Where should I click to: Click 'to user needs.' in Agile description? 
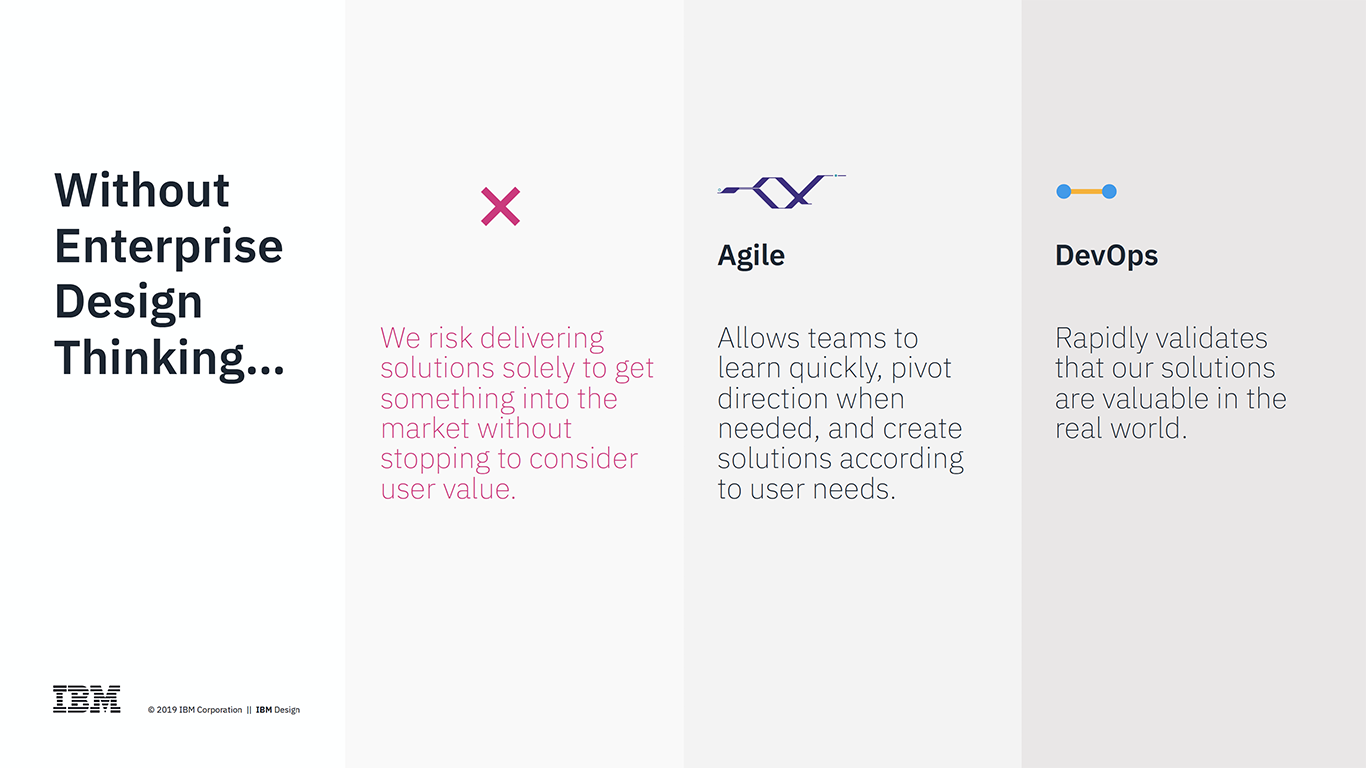(x=806, y=489)
